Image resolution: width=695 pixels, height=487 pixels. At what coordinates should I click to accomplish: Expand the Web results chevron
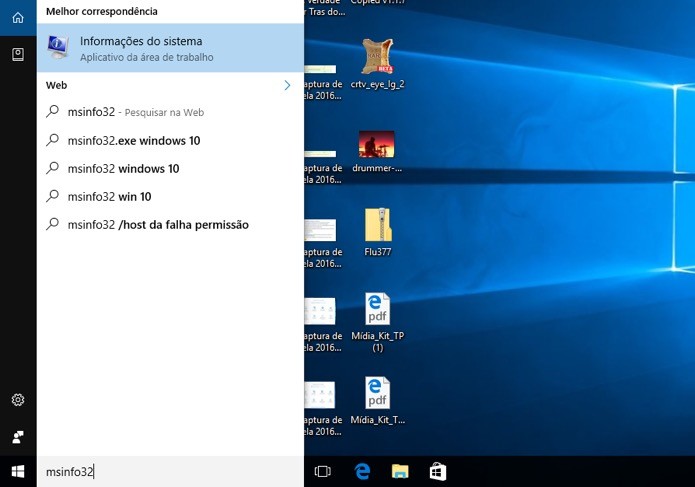(287, 85)
